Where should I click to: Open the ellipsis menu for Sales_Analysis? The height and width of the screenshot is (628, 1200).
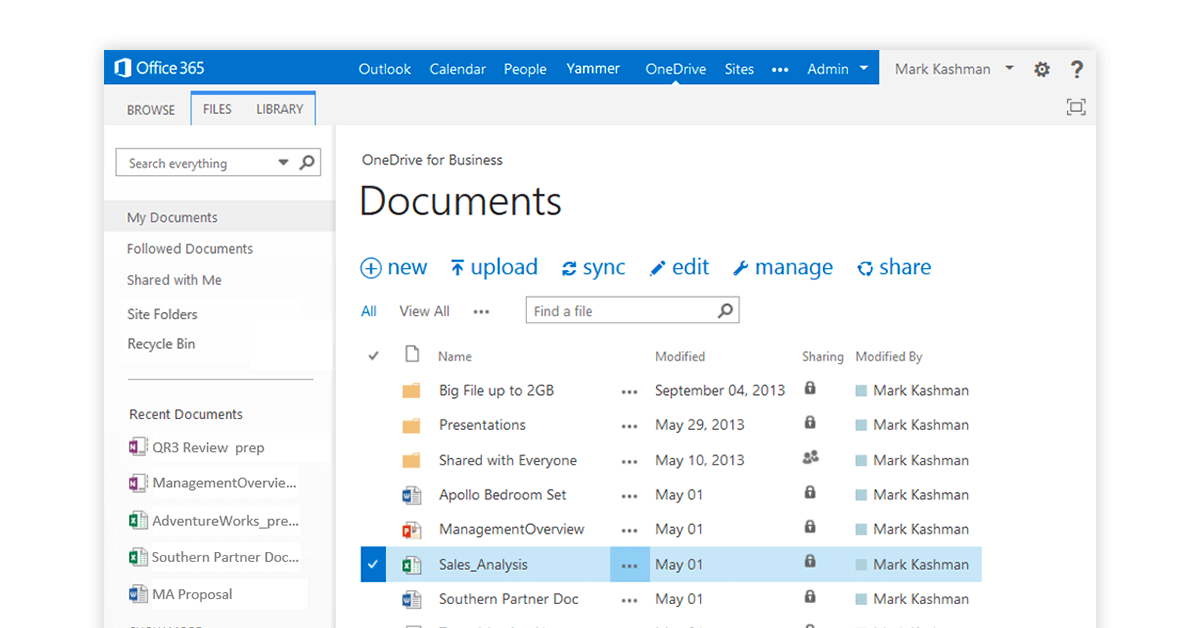pyautogui.click(x=629, y=566)
